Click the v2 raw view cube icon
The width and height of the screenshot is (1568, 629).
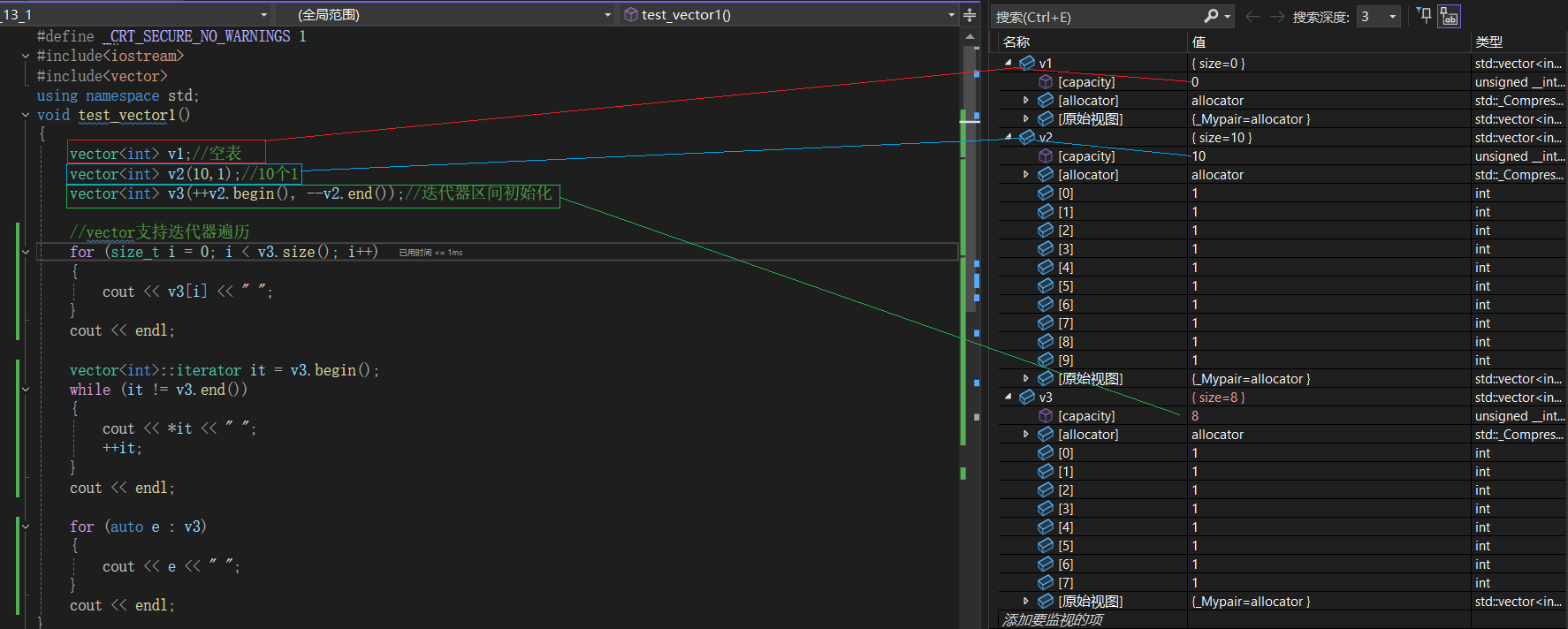click(x=1046, y=378)
